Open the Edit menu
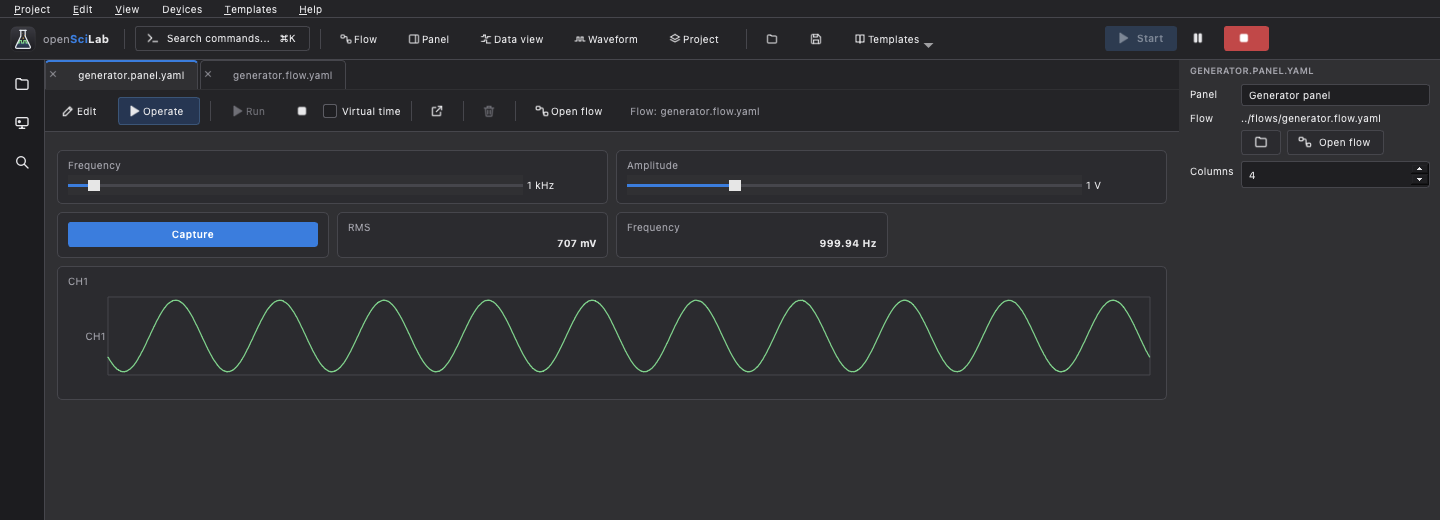The image size is (1440, 520). pyautogui.click(x=83, y=9)
